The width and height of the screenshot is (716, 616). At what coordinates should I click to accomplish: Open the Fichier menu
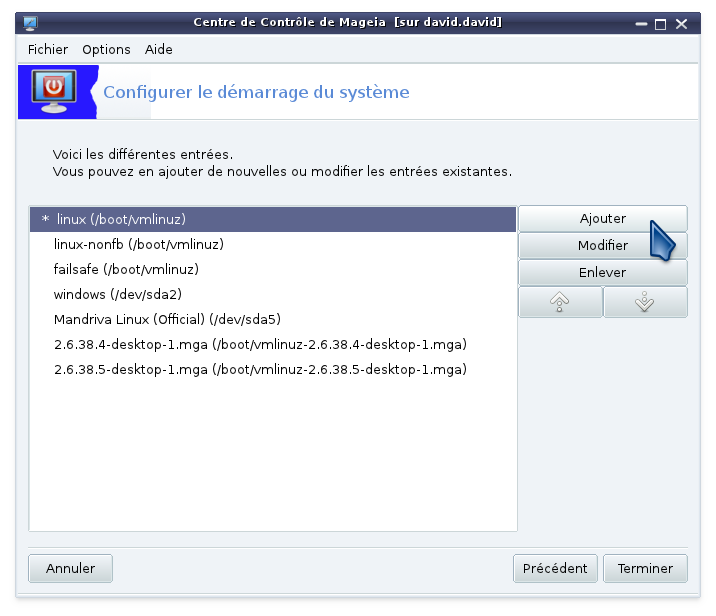[47, 49]
